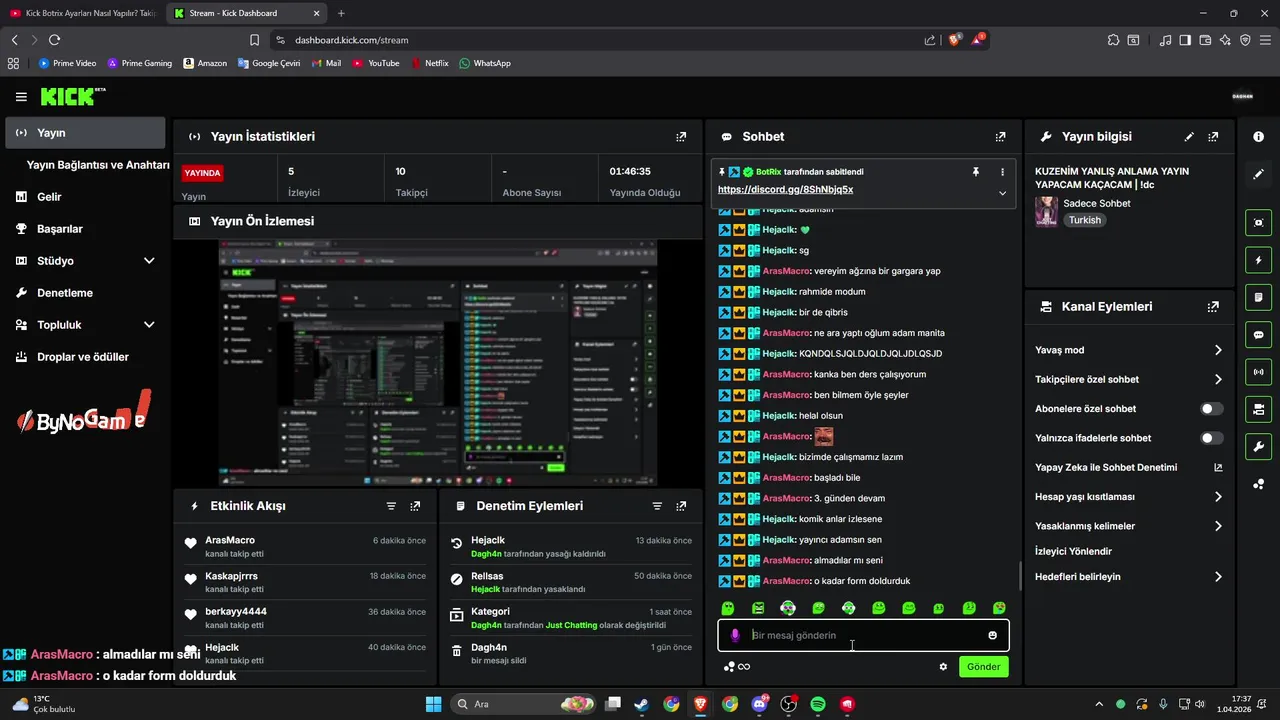Pop out the Yayın bilgisi panel
This screenshot has height=720, width=1280.
coord(1213,137)
